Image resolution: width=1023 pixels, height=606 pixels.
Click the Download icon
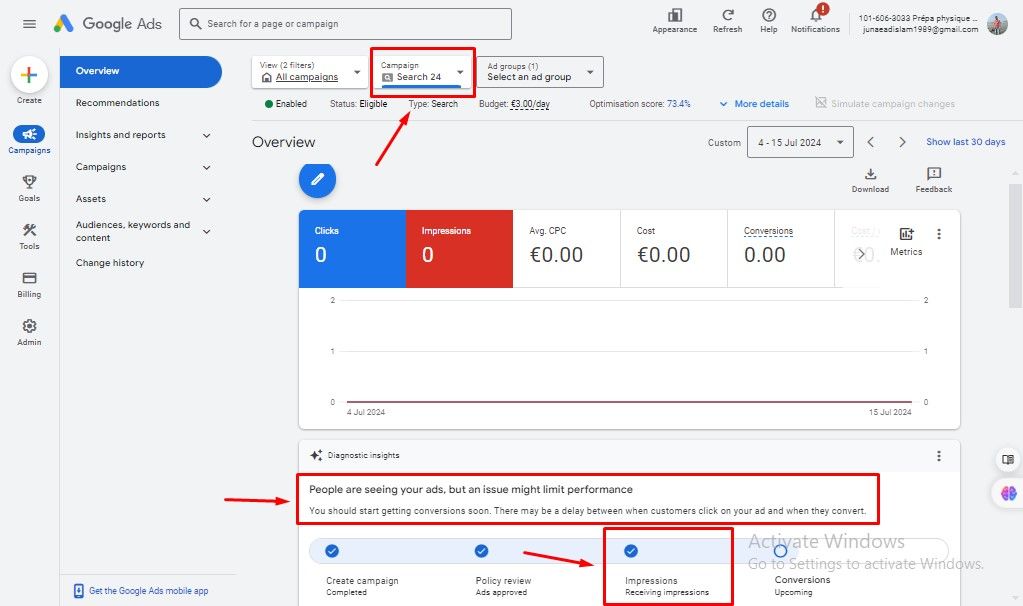coord(870,174)
